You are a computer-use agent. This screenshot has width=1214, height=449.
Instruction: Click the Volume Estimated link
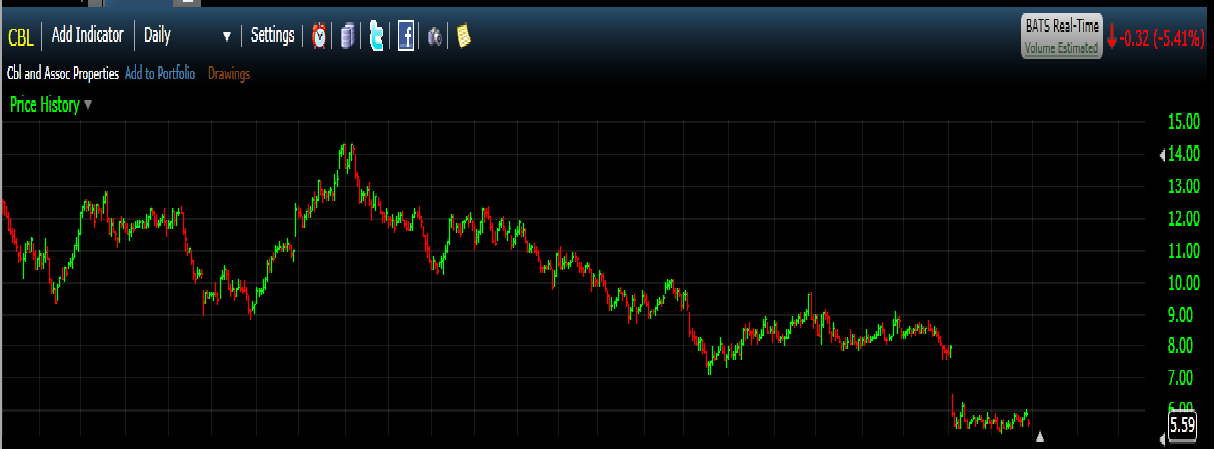(1061, 47)
